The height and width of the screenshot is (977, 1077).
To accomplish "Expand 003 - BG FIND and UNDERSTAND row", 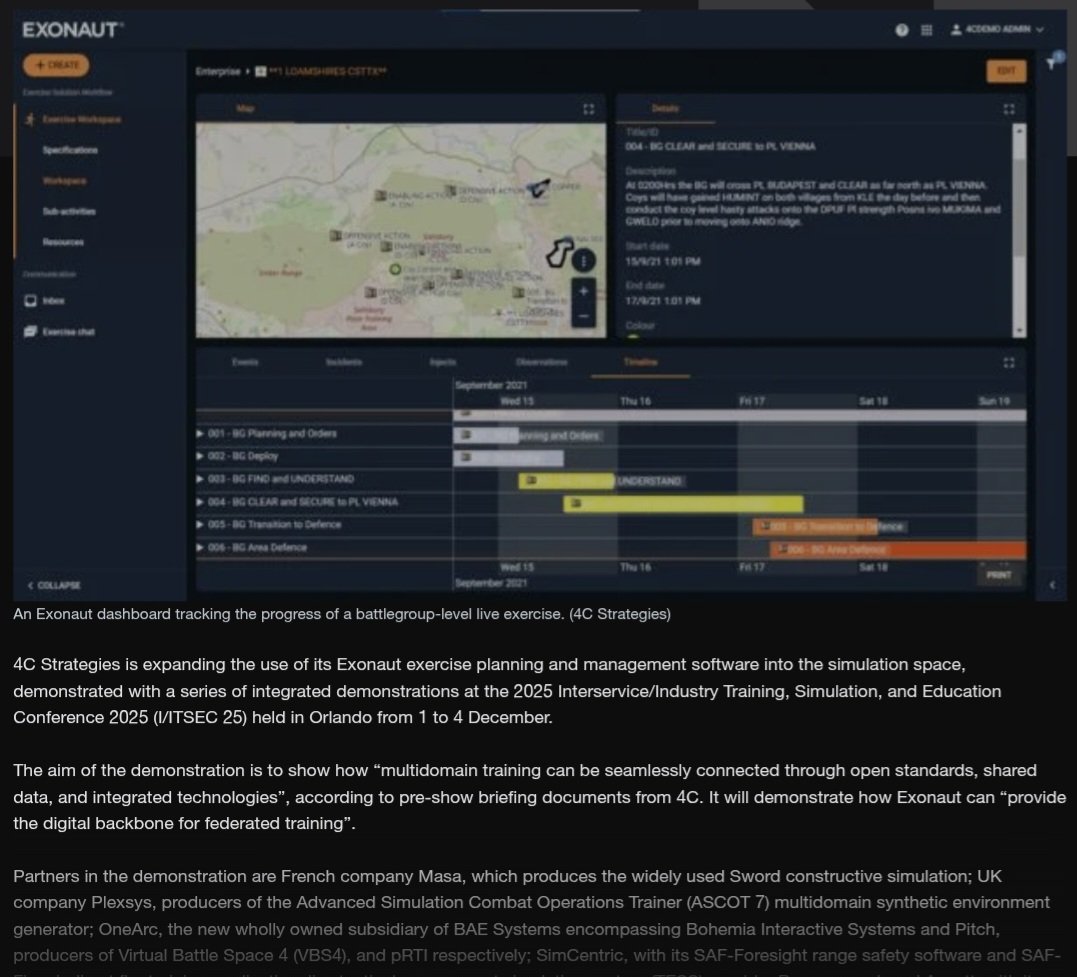I will click(x=200, y=479).
